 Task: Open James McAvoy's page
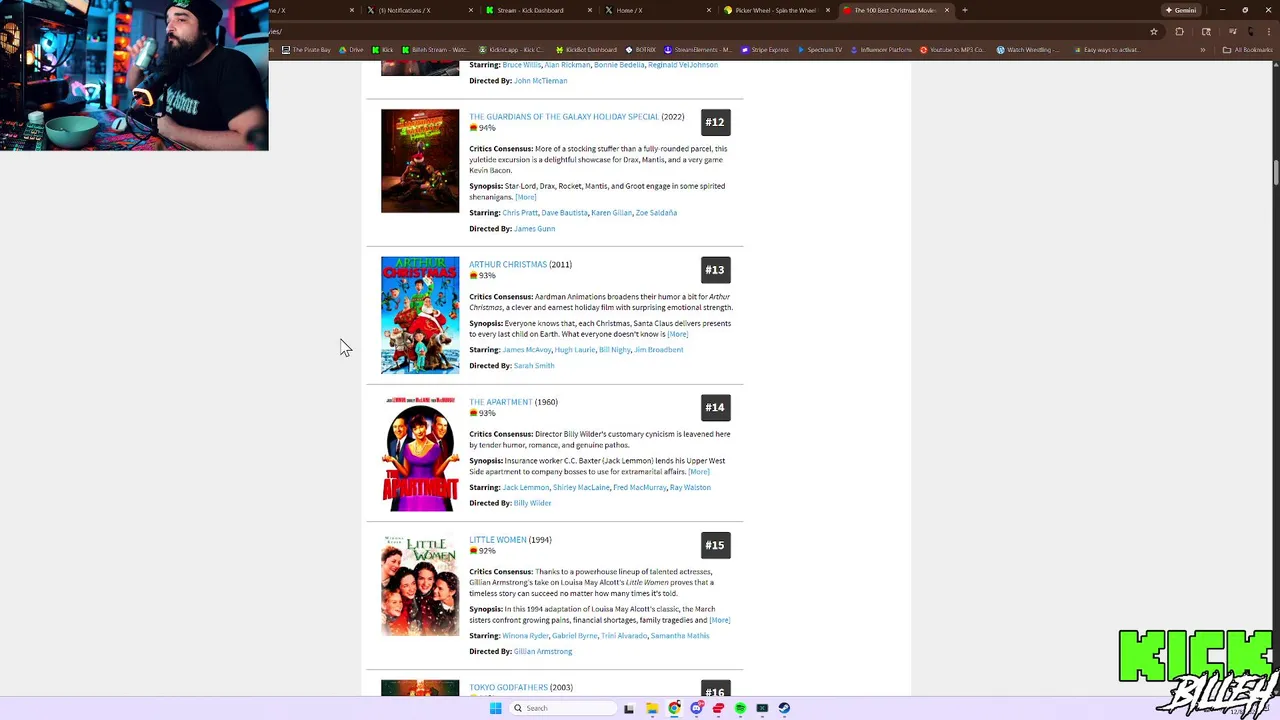[527, 350]
